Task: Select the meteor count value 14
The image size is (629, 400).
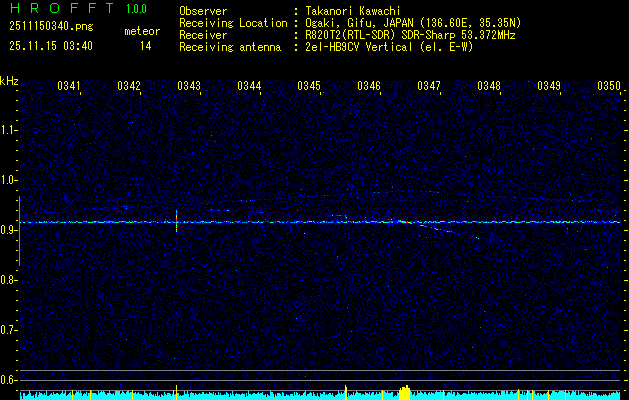Action: tap(146, 46)
